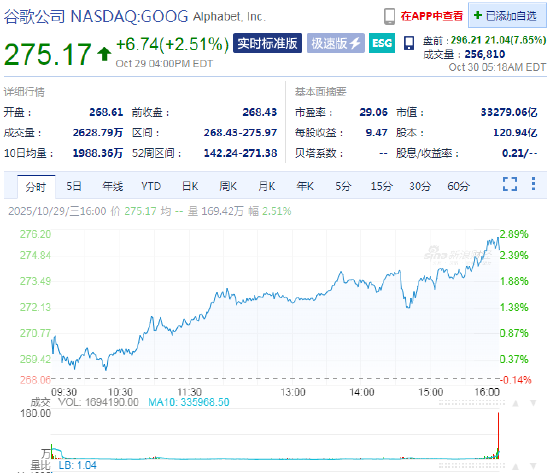The width and height of the screenshot is (550, 473).
Task: Click the pre-market volume 256,810
Action: [485, 54]
